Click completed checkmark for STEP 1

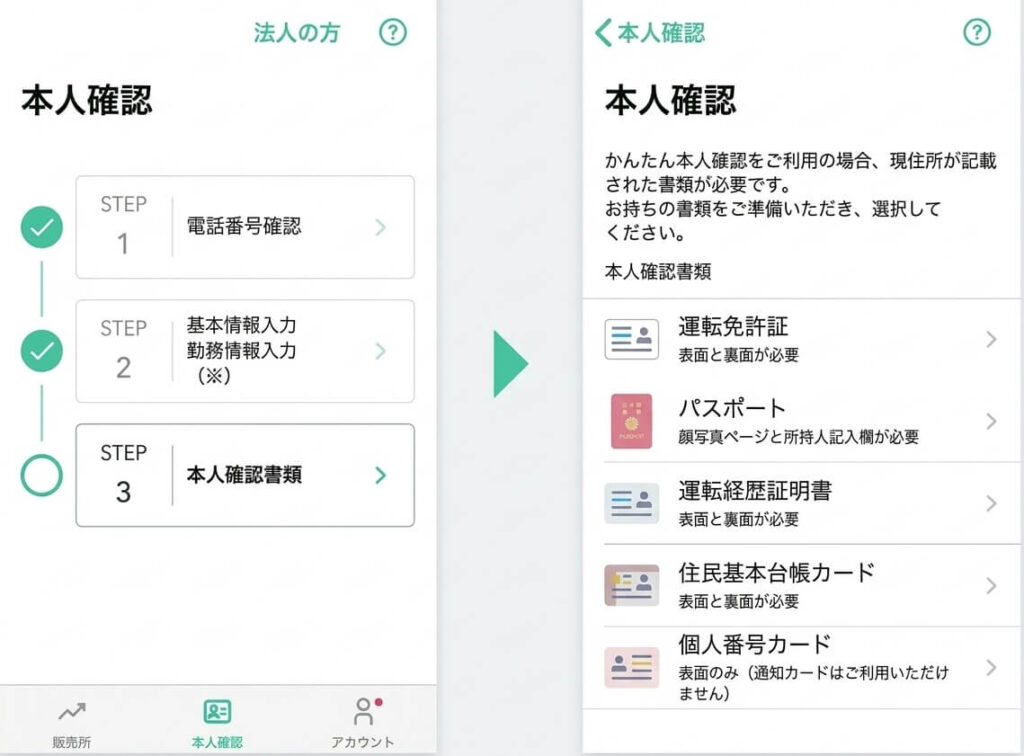tap(42, 227)
